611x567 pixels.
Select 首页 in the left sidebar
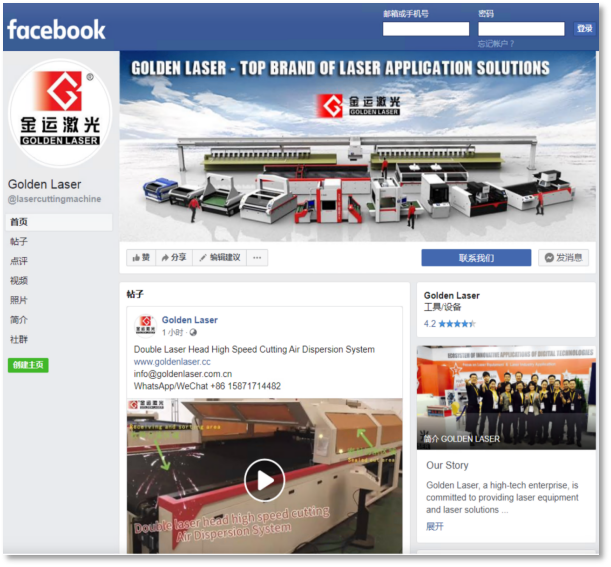(x=20, y=222)
